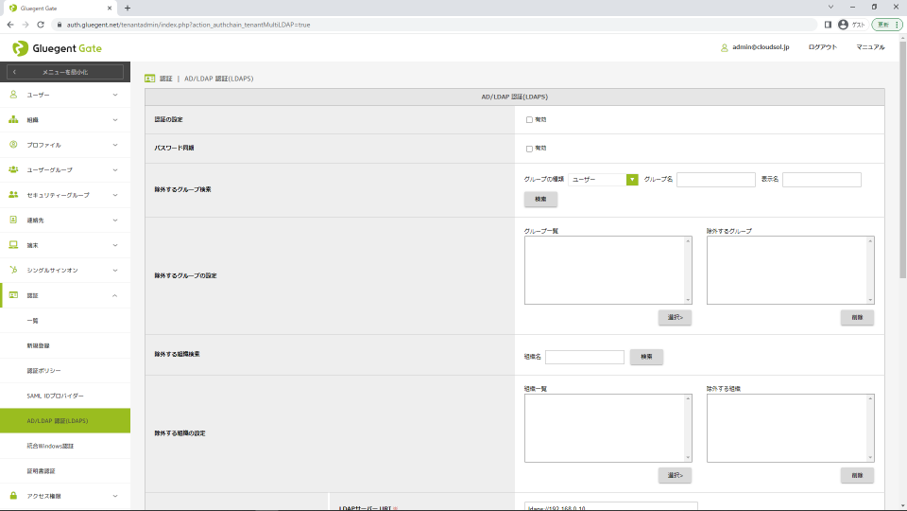The width and height of the screenshot is (907, 511).
Task: Click the ユーザー person icon in sidebar
Action: (x=14, y=95)
